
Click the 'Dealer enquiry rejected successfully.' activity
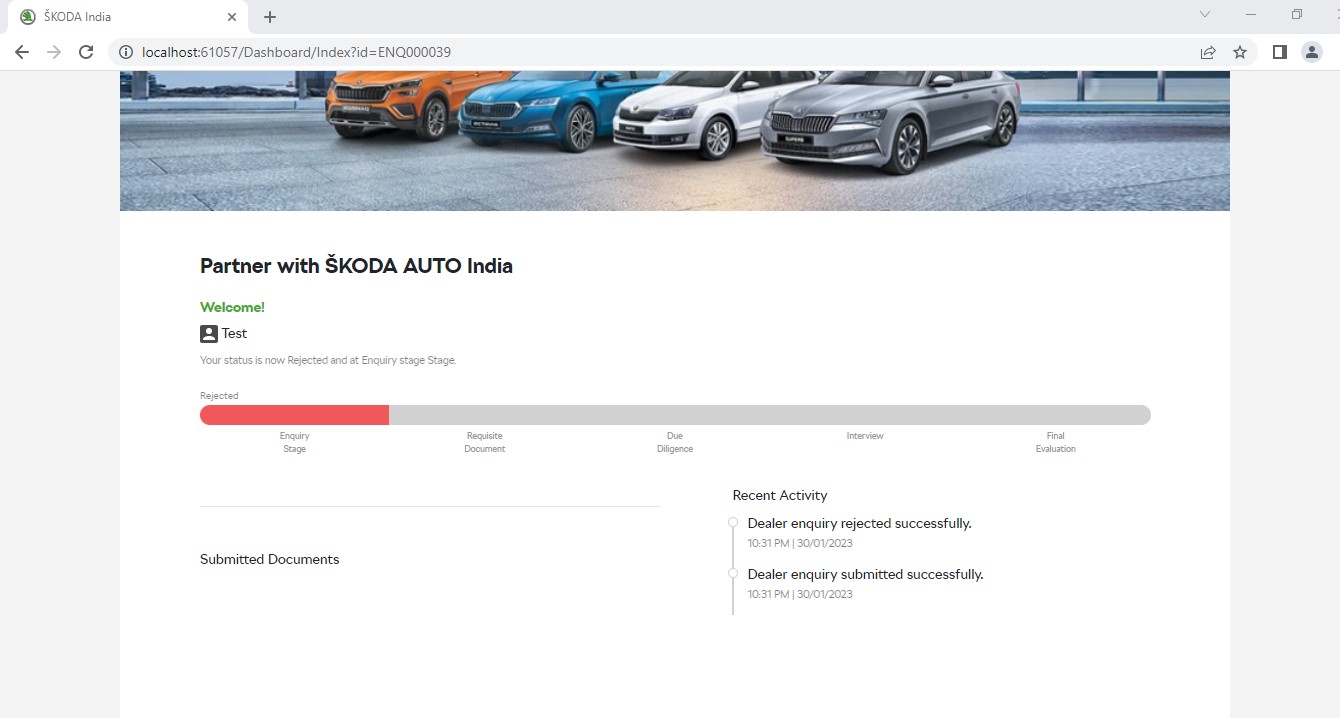pyautogui.click(x=859, y=523)
